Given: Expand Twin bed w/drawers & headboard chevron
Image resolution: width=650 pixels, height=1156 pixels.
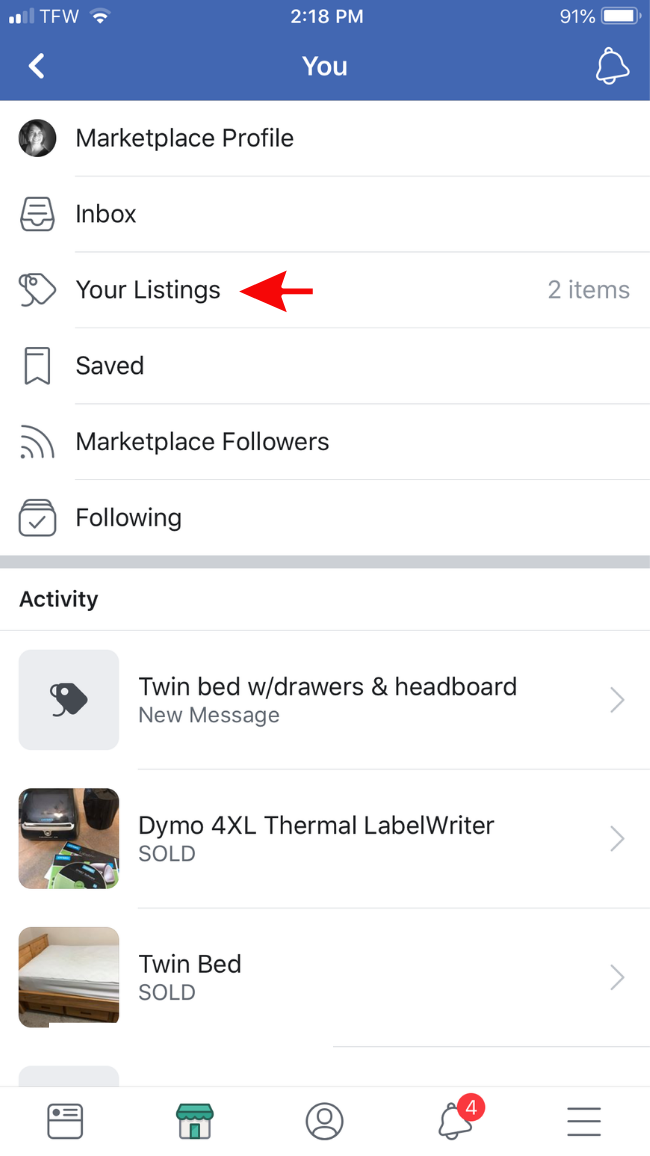Looking at the screenshot, I should pos(617,700).
